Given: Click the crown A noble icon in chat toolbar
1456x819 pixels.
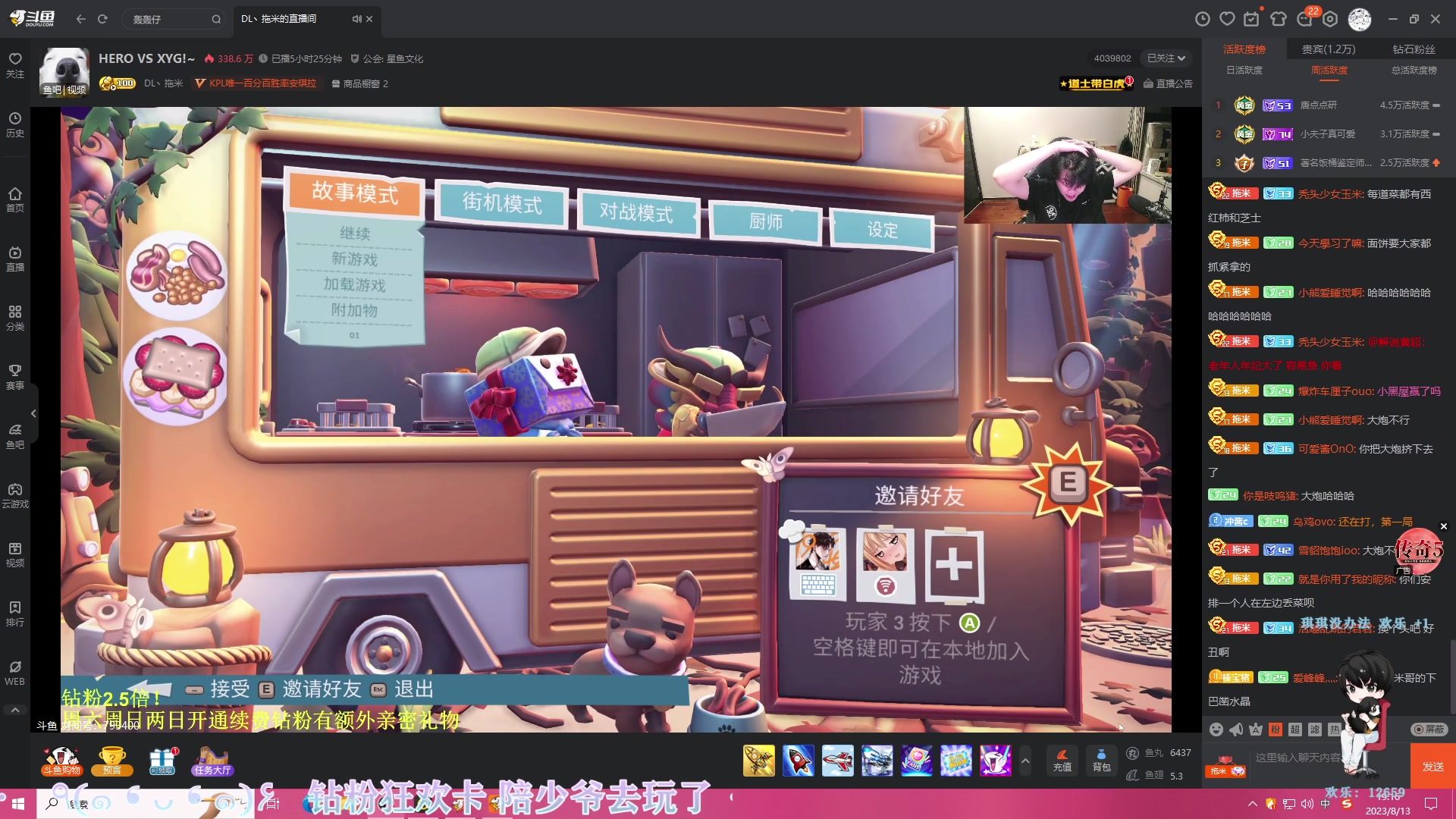Looking at the screenshot, I should (x=1256, y=730).
